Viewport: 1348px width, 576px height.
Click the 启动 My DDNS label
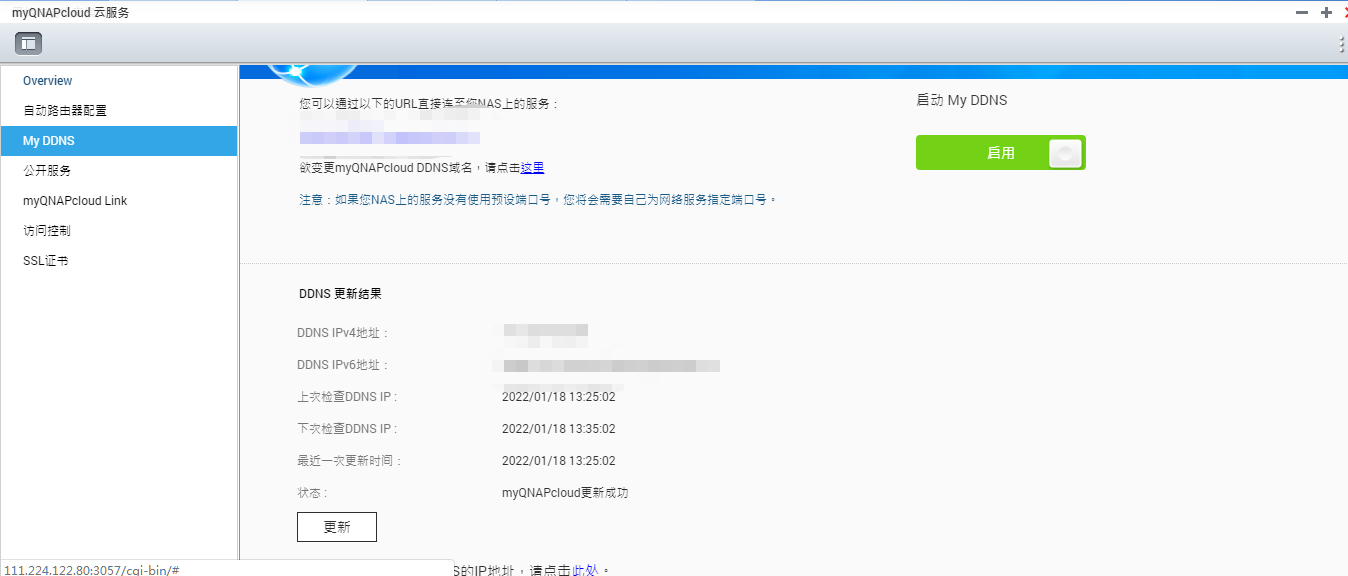pos(961,100)
